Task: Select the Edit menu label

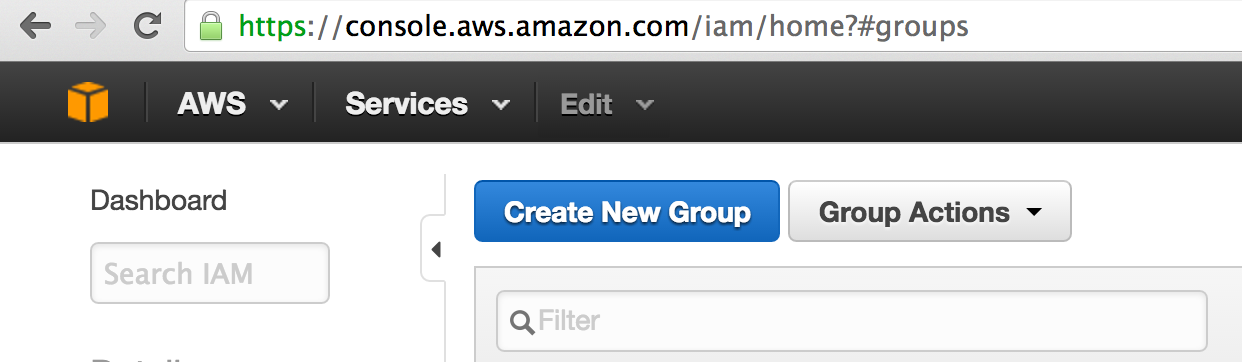Action: pyautogui.click(x=586, y=104)
